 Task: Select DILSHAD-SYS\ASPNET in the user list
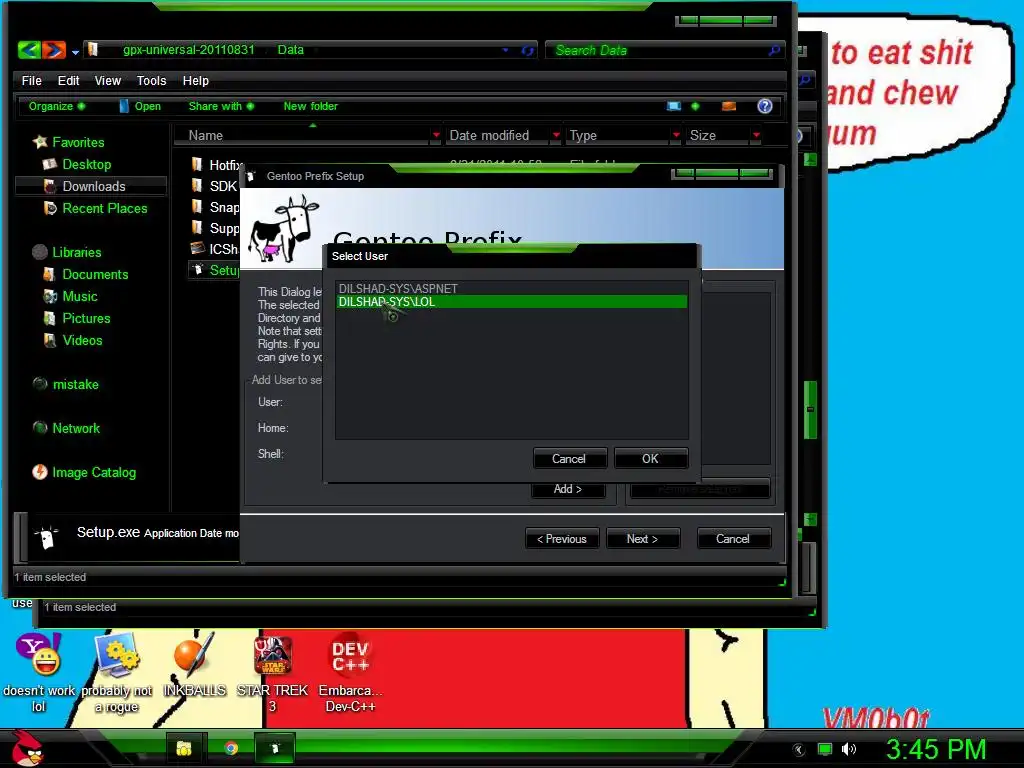[x=511, y=289]
